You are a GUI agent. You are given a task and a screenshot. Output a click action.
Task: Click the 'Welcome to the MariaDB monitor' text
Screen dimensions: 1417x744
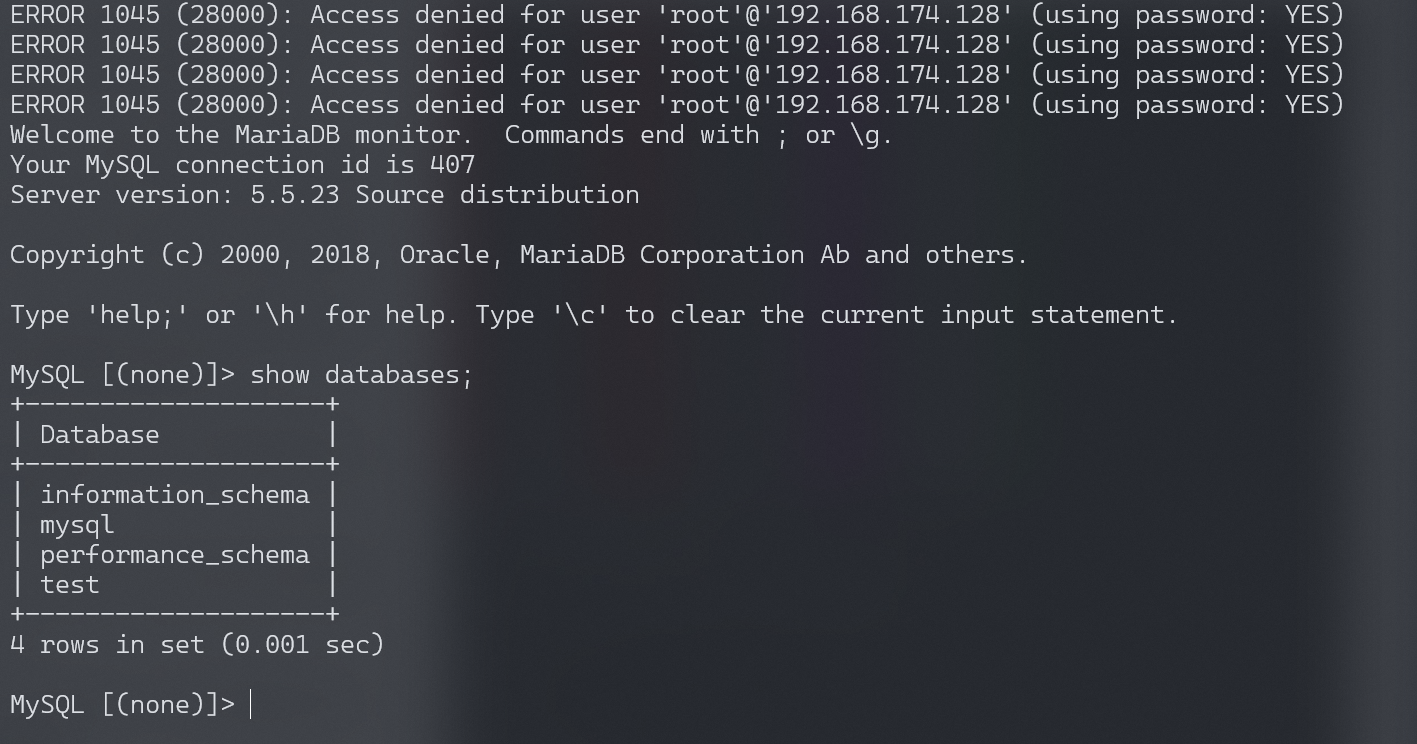point(235,135)
